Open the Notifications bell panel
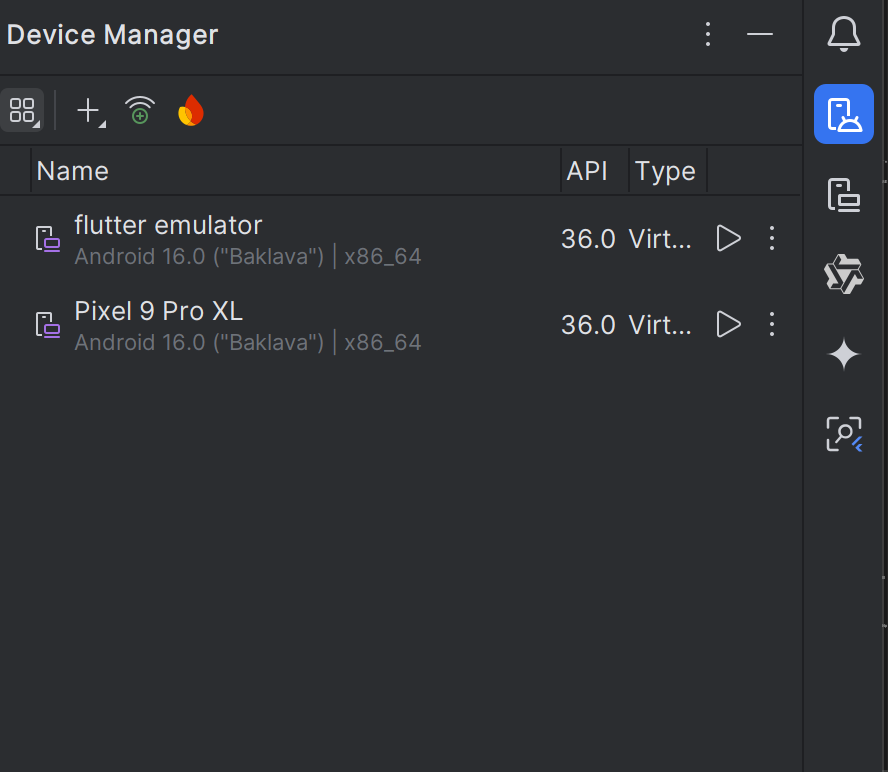This screenshot has width=888, height=772. pyautogui.click(x=843, y=34)
